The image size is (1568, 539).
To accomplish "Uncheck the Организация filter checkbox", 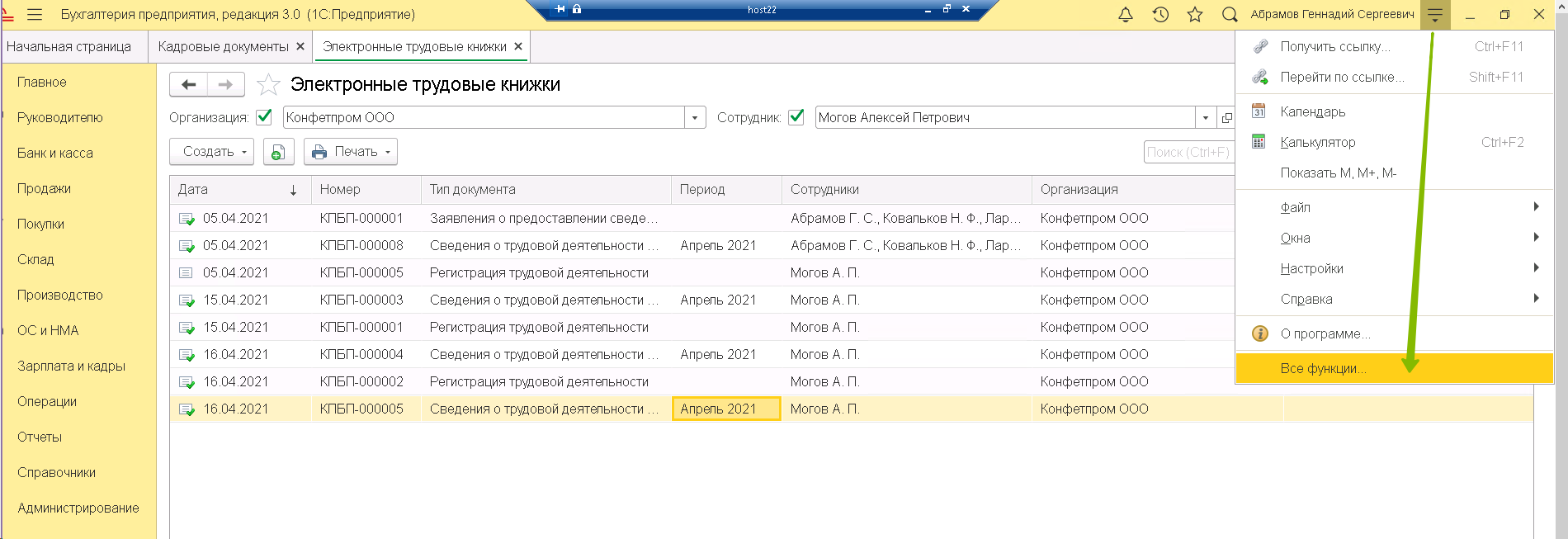I will pos(264,117).
